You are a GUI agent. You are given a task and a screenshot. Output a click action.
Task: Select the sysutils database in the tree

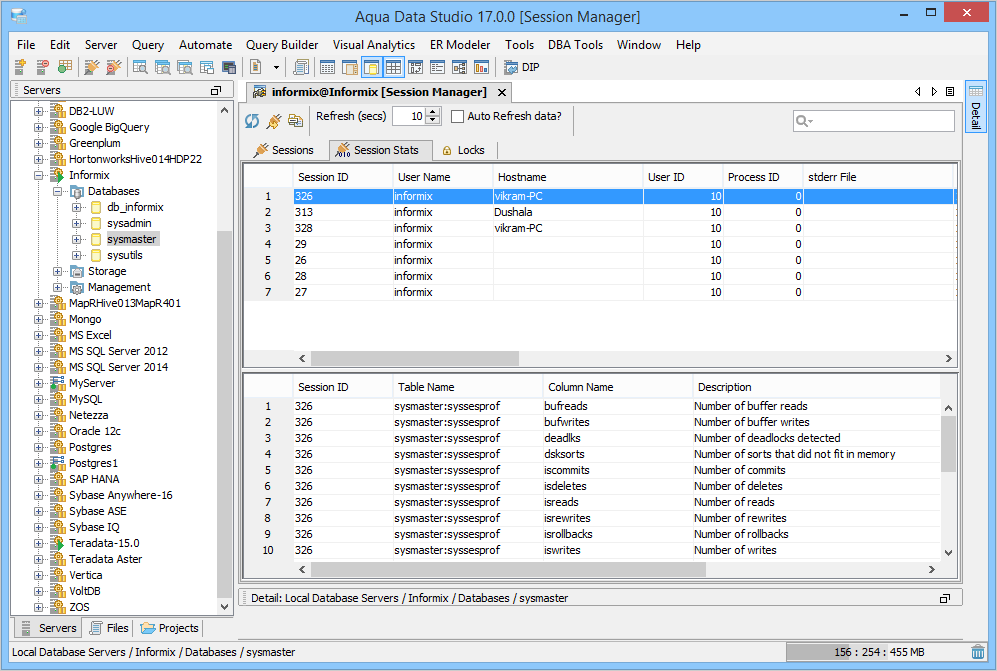[x=125, y=255]
